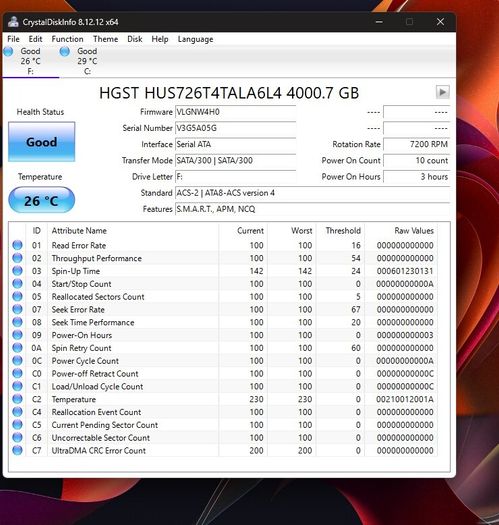Screen dimensions: 499x525
Task: Click status dot for UltraDMA CRC Error Count
Action: pyautogui.click(x=17, y=450)
